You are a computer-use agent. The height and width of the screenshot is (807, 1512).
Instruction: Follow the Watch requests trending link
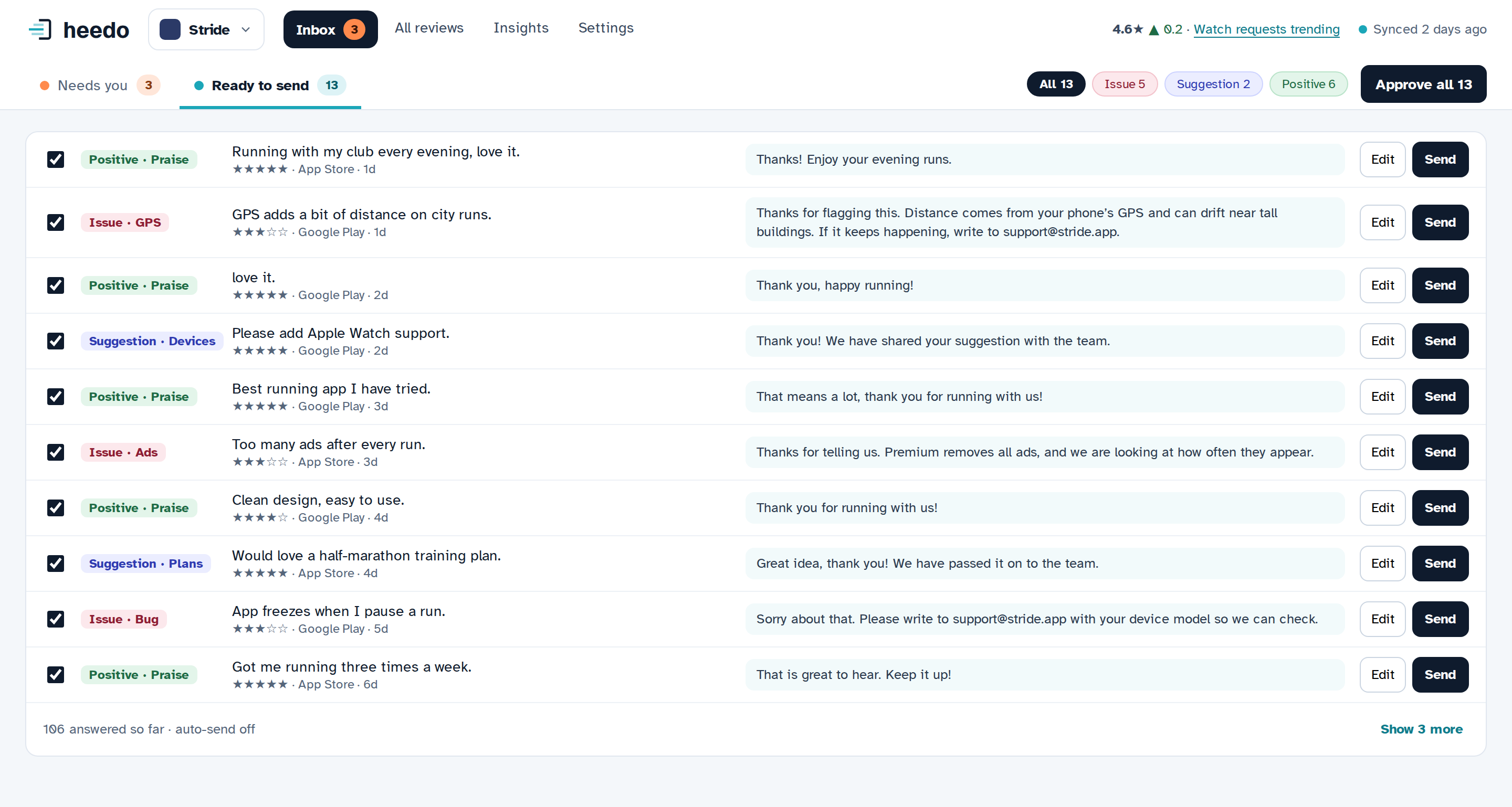click(1267, 29)
